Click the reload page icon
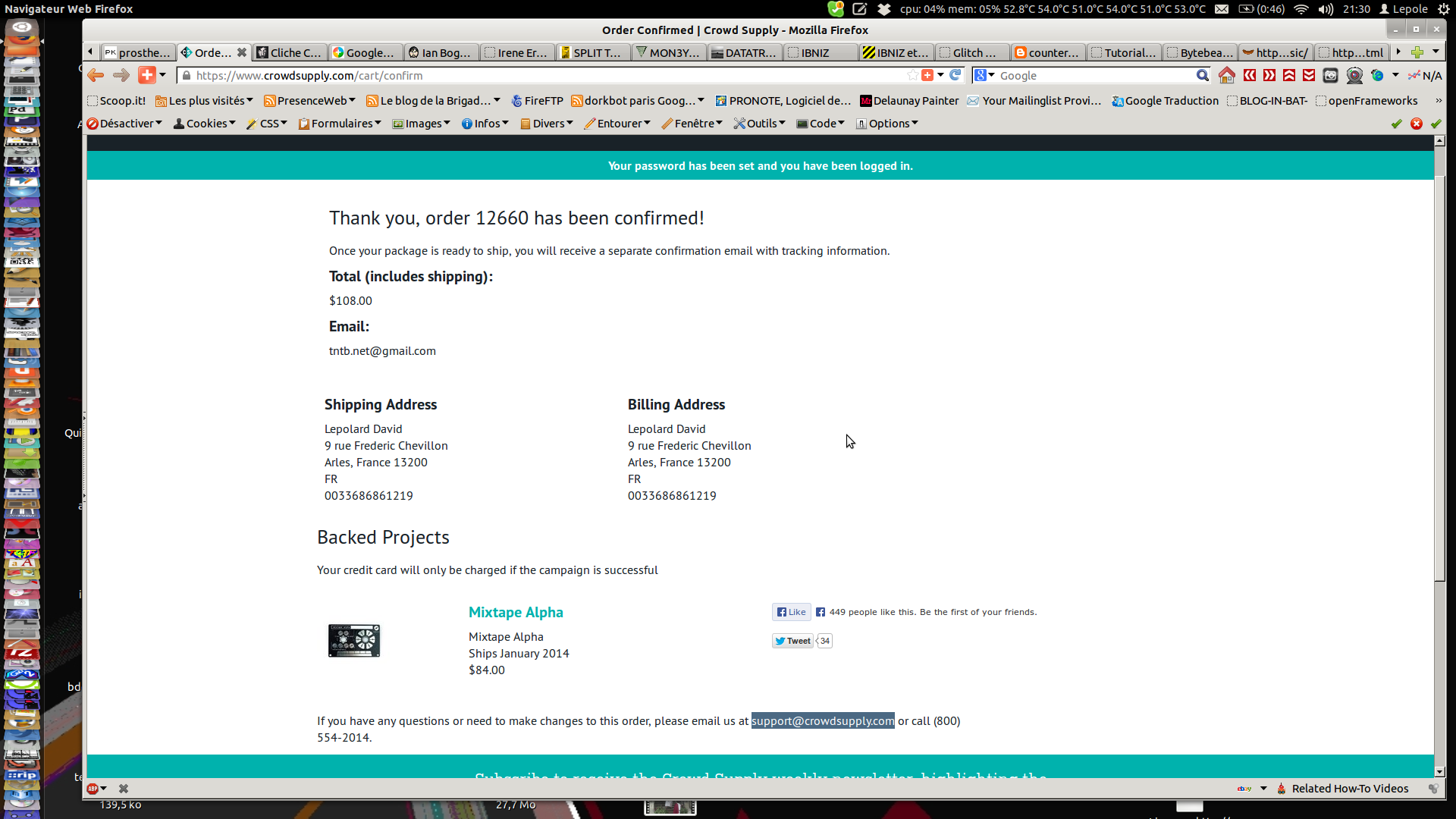 pyautogui.click(x=955, y=75)
